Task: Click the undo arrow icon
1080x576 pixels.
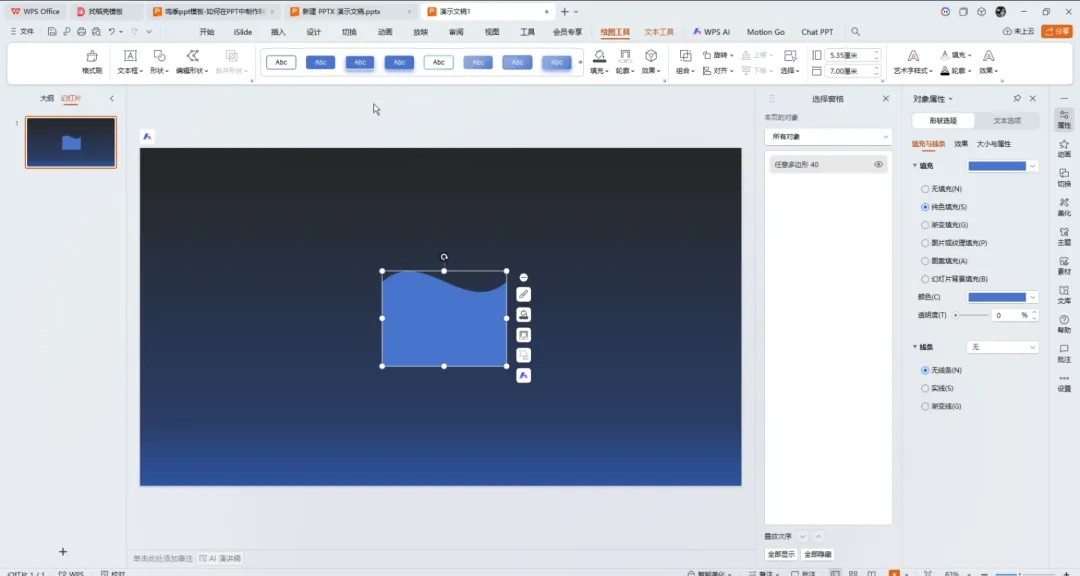Action: point(112,32)
